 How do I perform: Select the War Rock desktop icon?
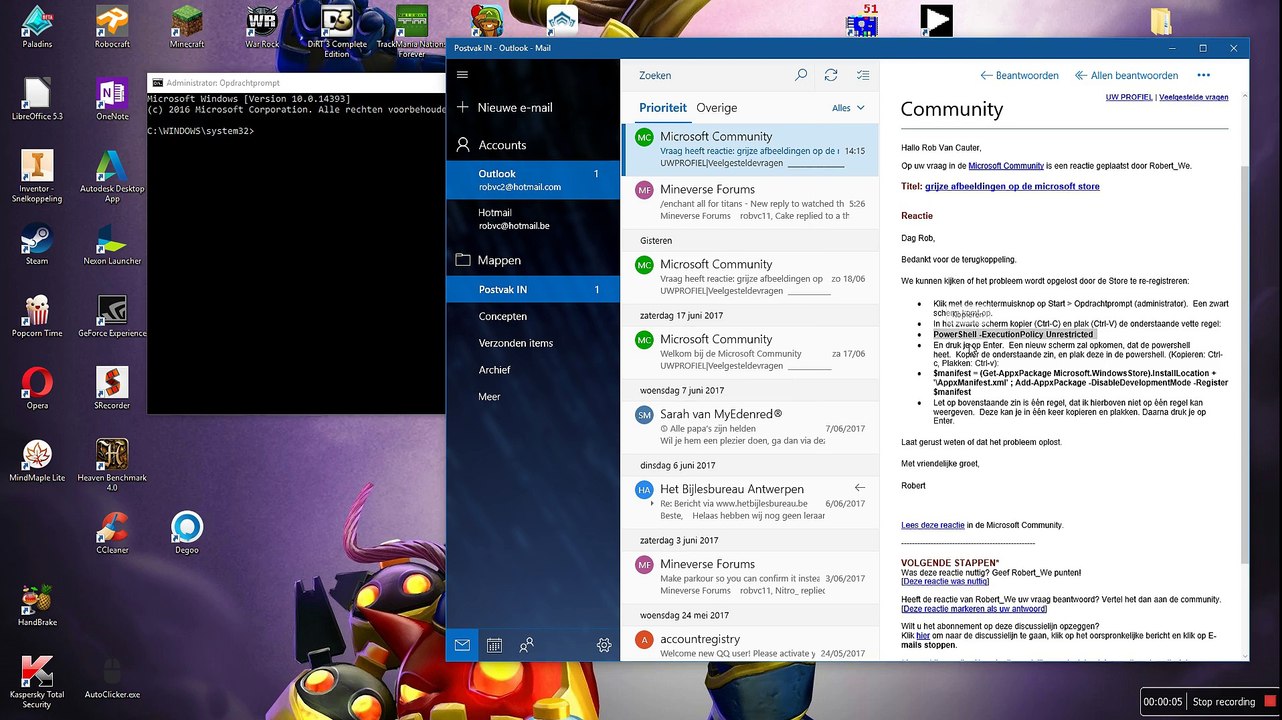262,27
